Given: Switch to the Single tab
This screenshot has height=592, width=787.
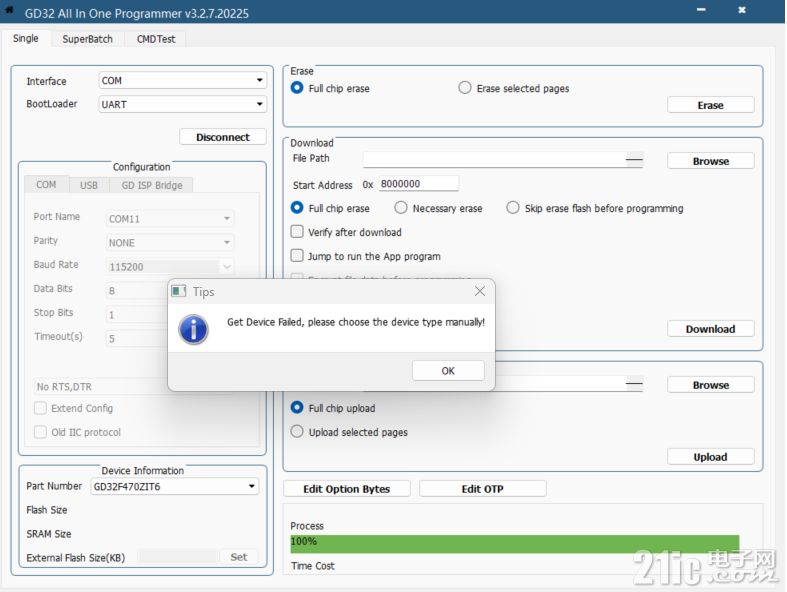Looking at the screenshot, I should tap(26, 38).
